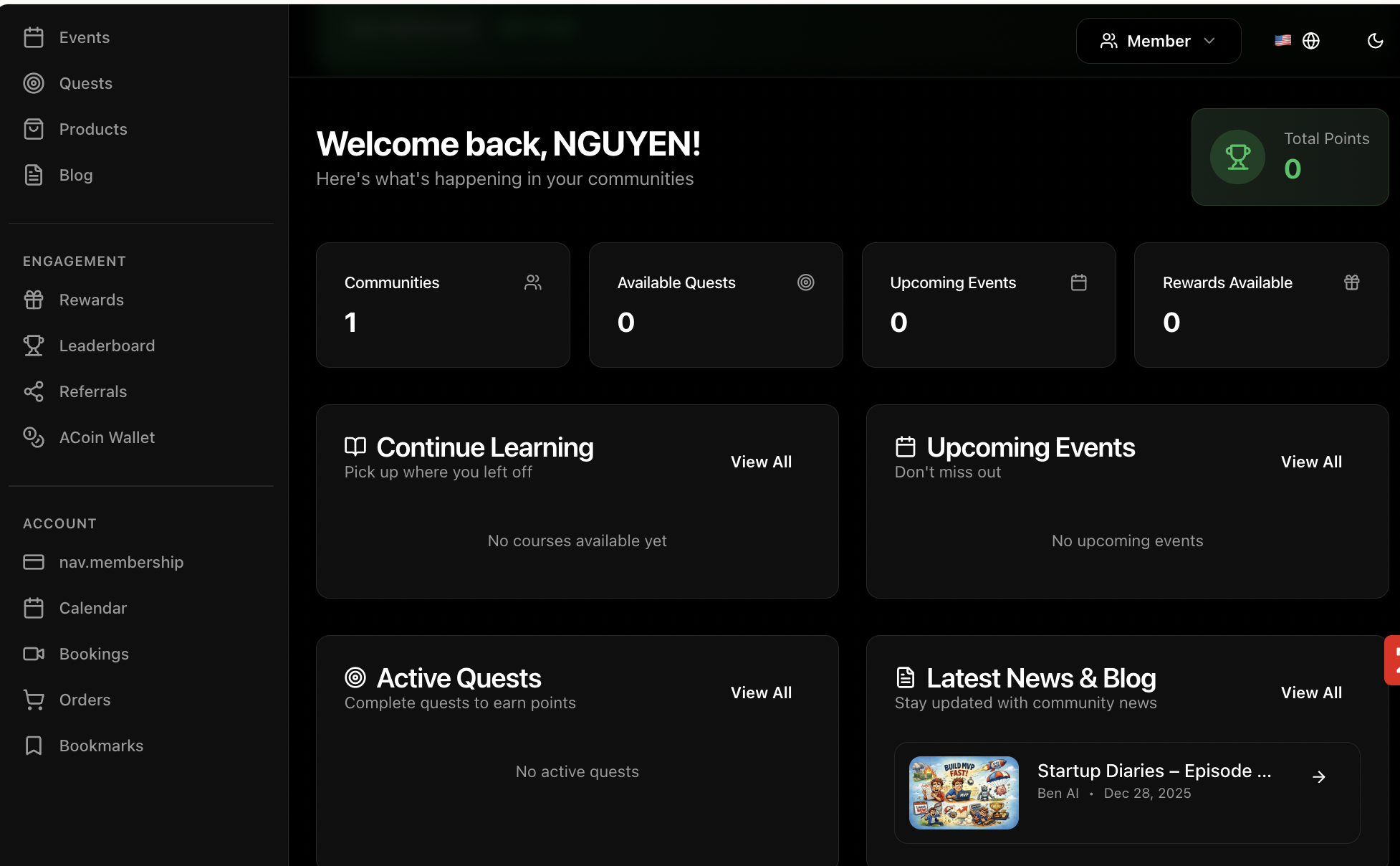Toggle dark mode with moon icon
The image size is (1400, 866).
1375,41
